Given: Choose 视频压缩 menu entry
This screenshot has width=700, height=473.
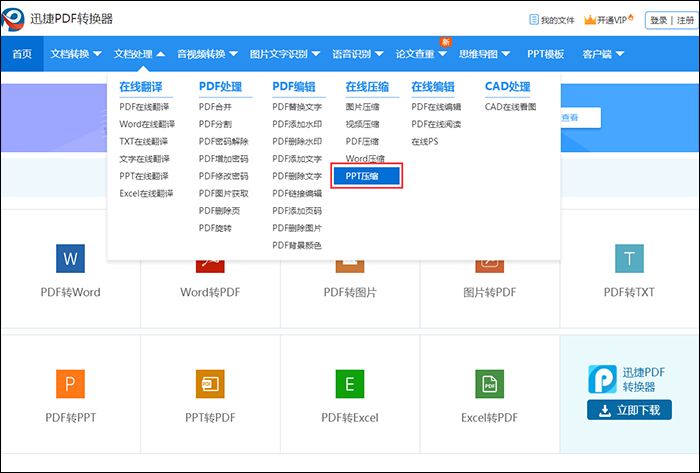Looking at the screenshot, I should click(x=362, y=124).
